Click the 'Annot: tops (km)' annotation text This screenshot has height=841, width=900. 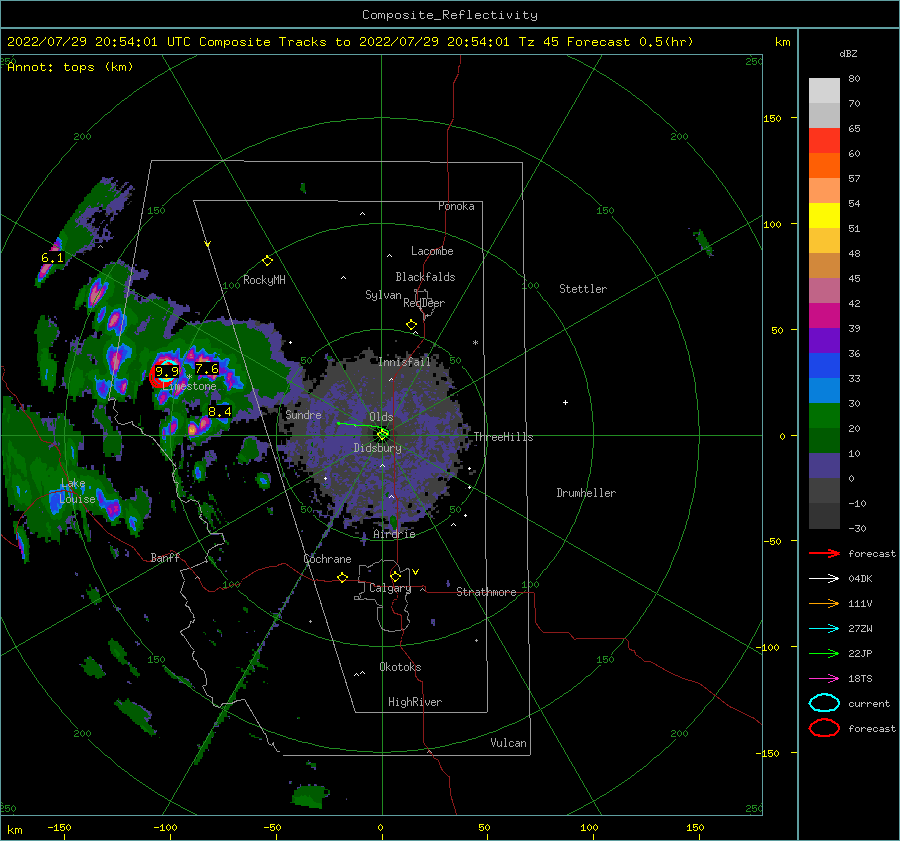70,67
